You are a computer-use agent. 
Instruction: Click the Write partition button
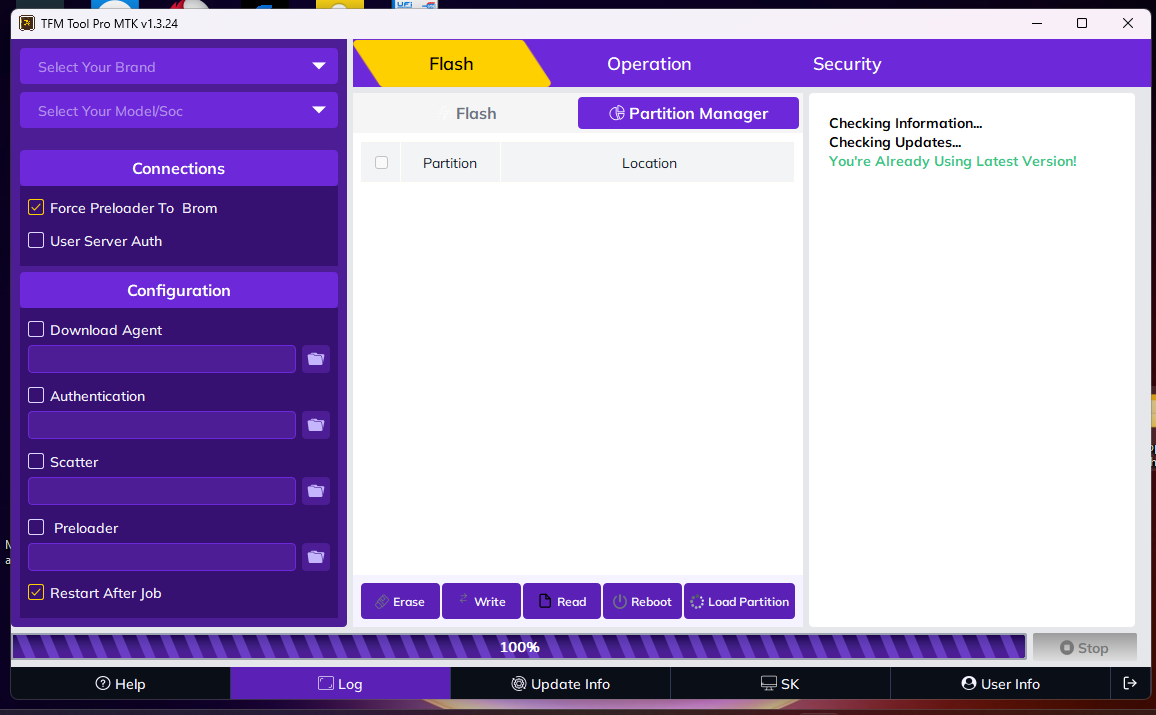coord(481,601)
